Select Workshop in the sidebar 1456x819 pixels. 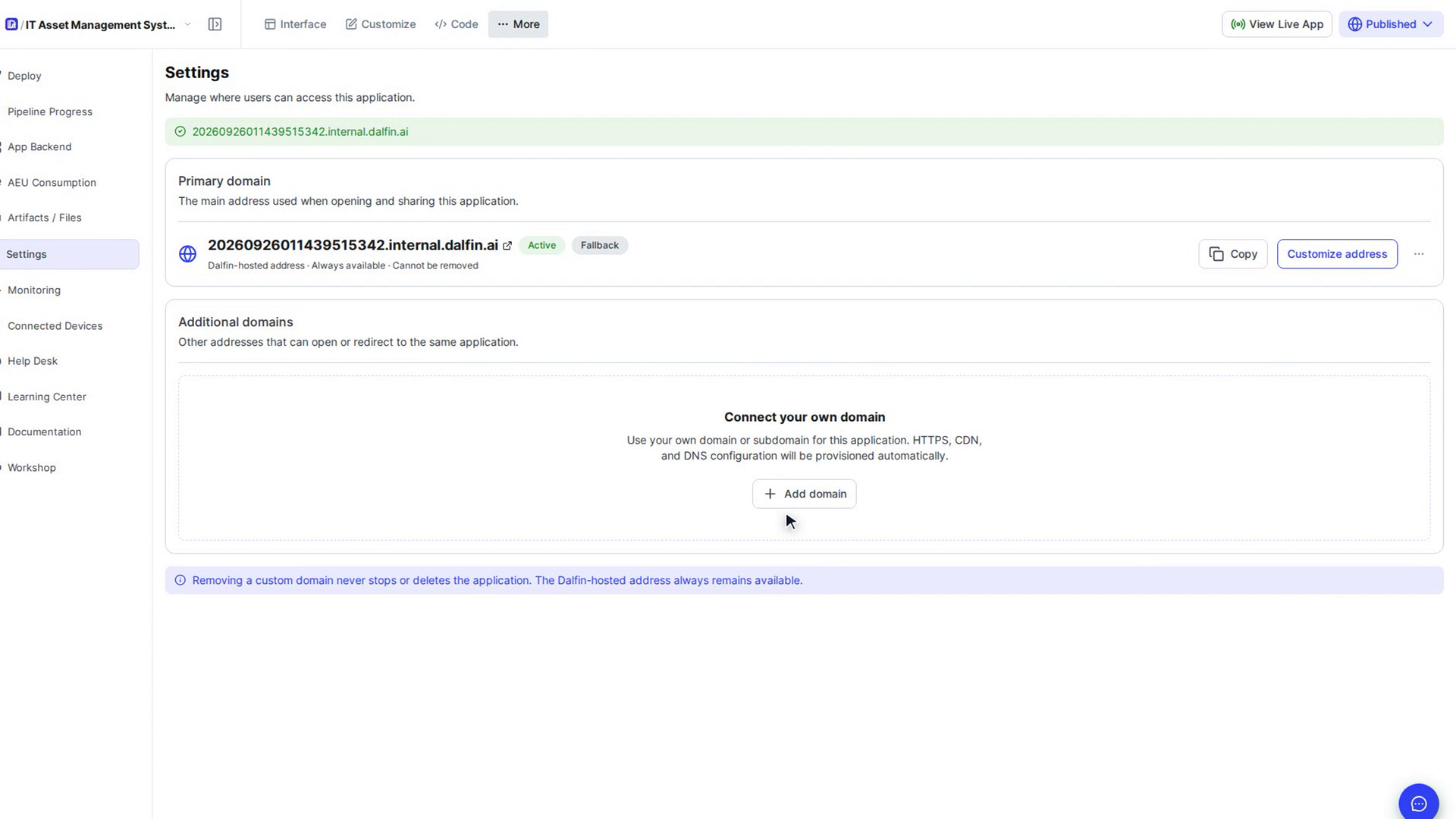click(32, 468)
